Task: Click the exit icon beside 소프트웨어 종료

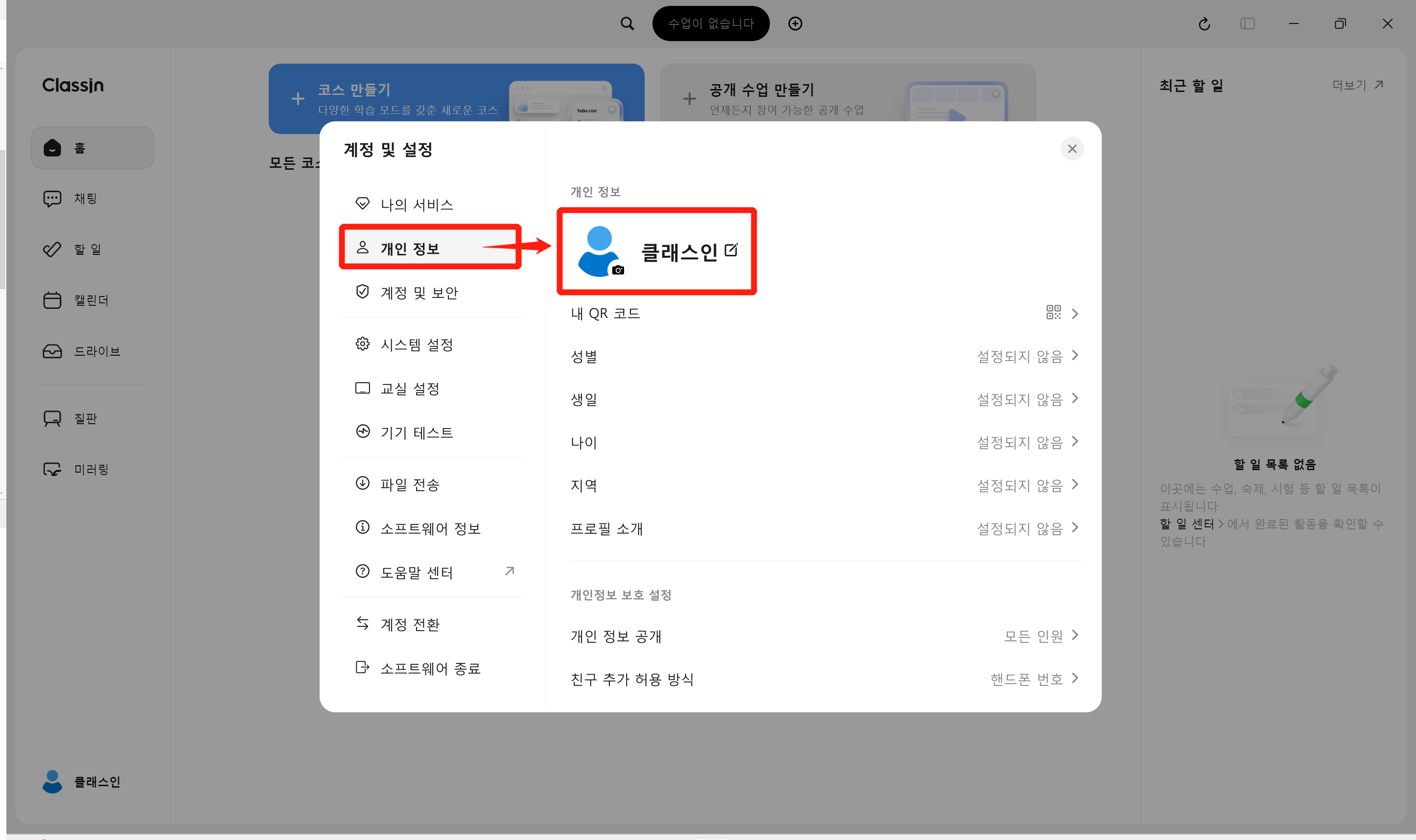Action: tap(362, 667)
